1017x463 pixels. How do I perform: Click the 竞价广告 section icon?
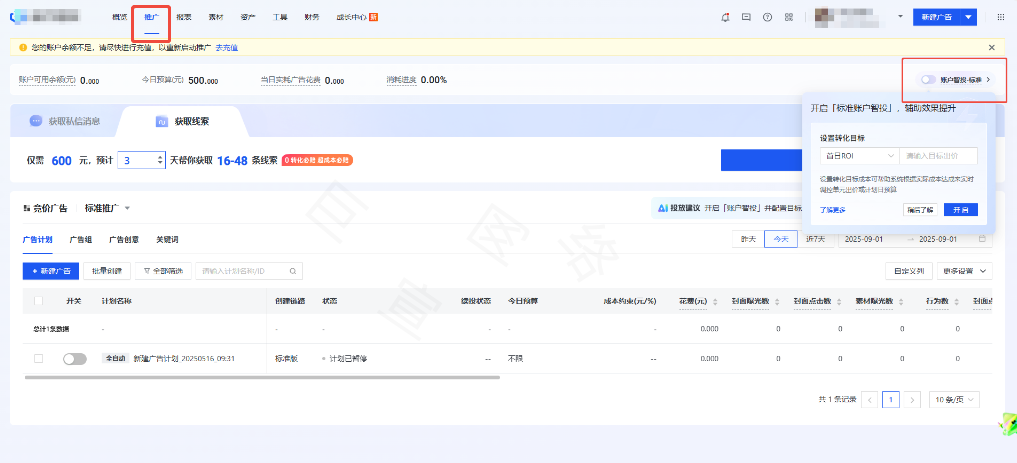(x=27, y=209)
